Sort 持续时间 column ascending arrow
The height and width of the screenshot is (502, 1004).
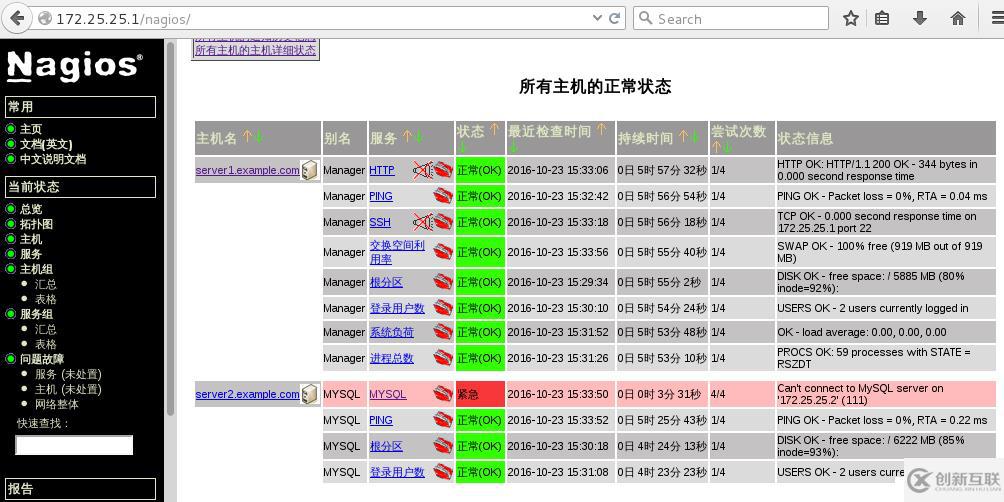coord(683,136)
